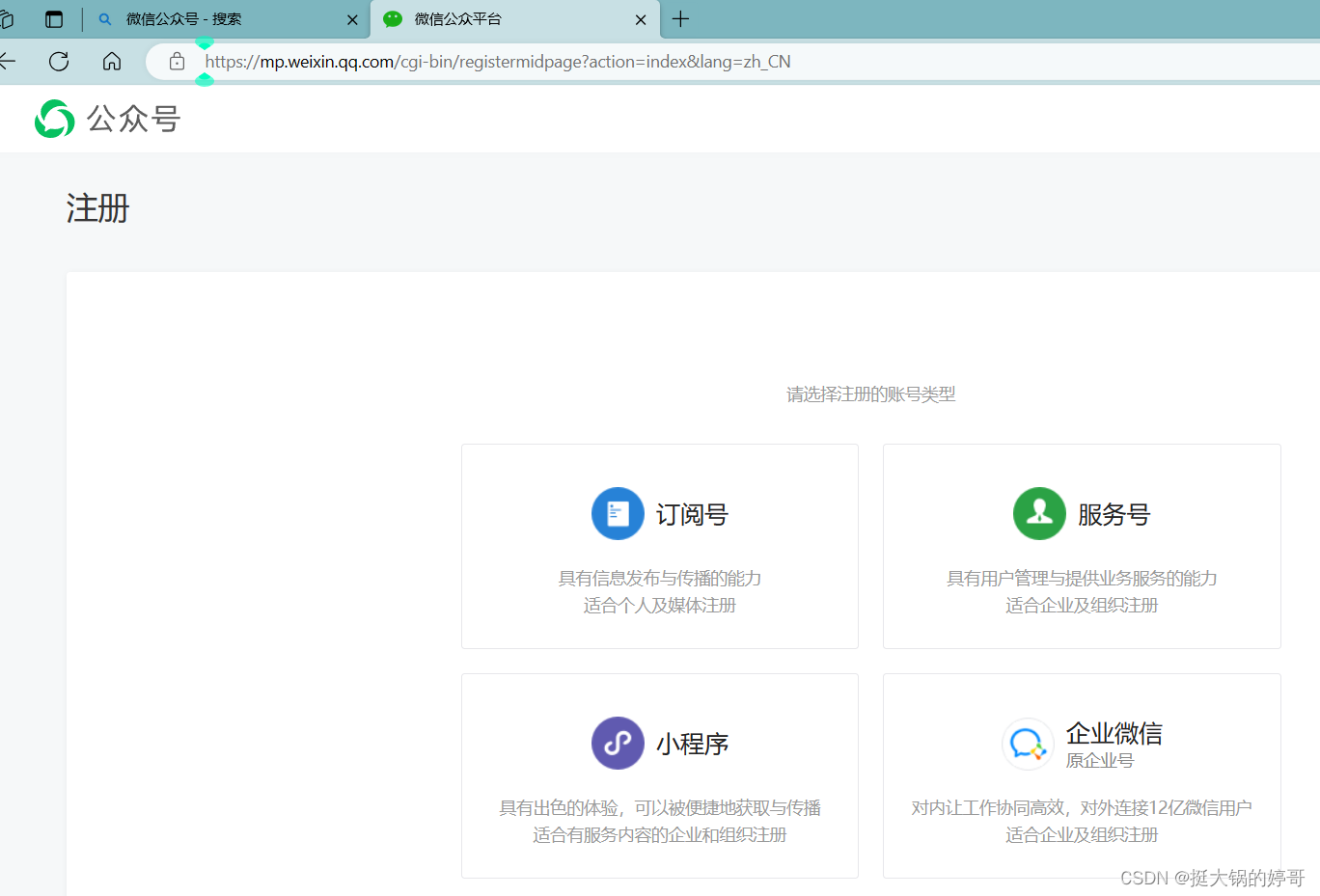Viewport: 1320px width, 896px height.
Task: Switch to the 微信公众平台 tab
Action: click(x=516, y=19)
